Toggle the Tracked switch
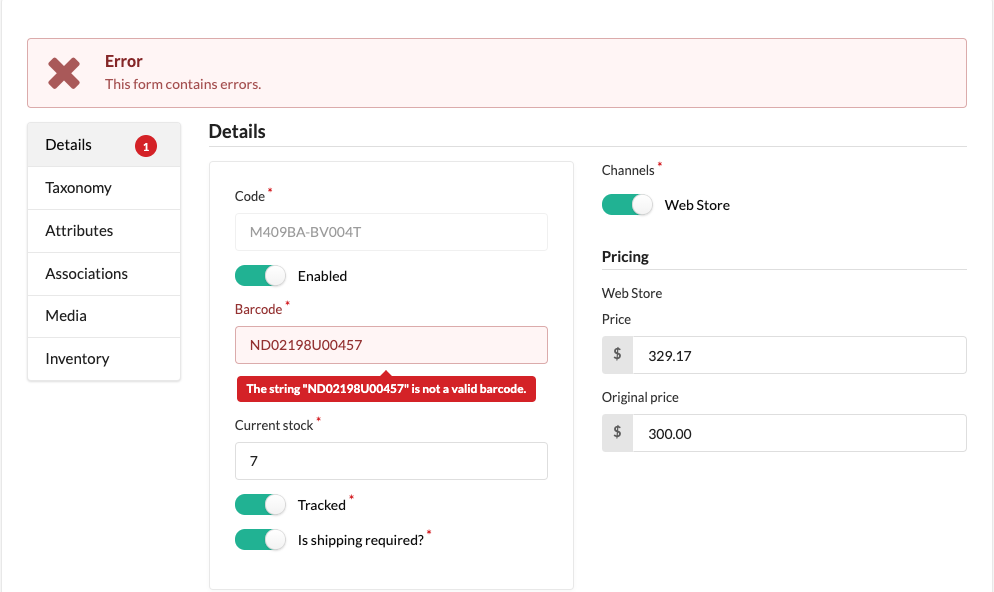994x592 pixels. pyautogui.click(x=260, y=505)
